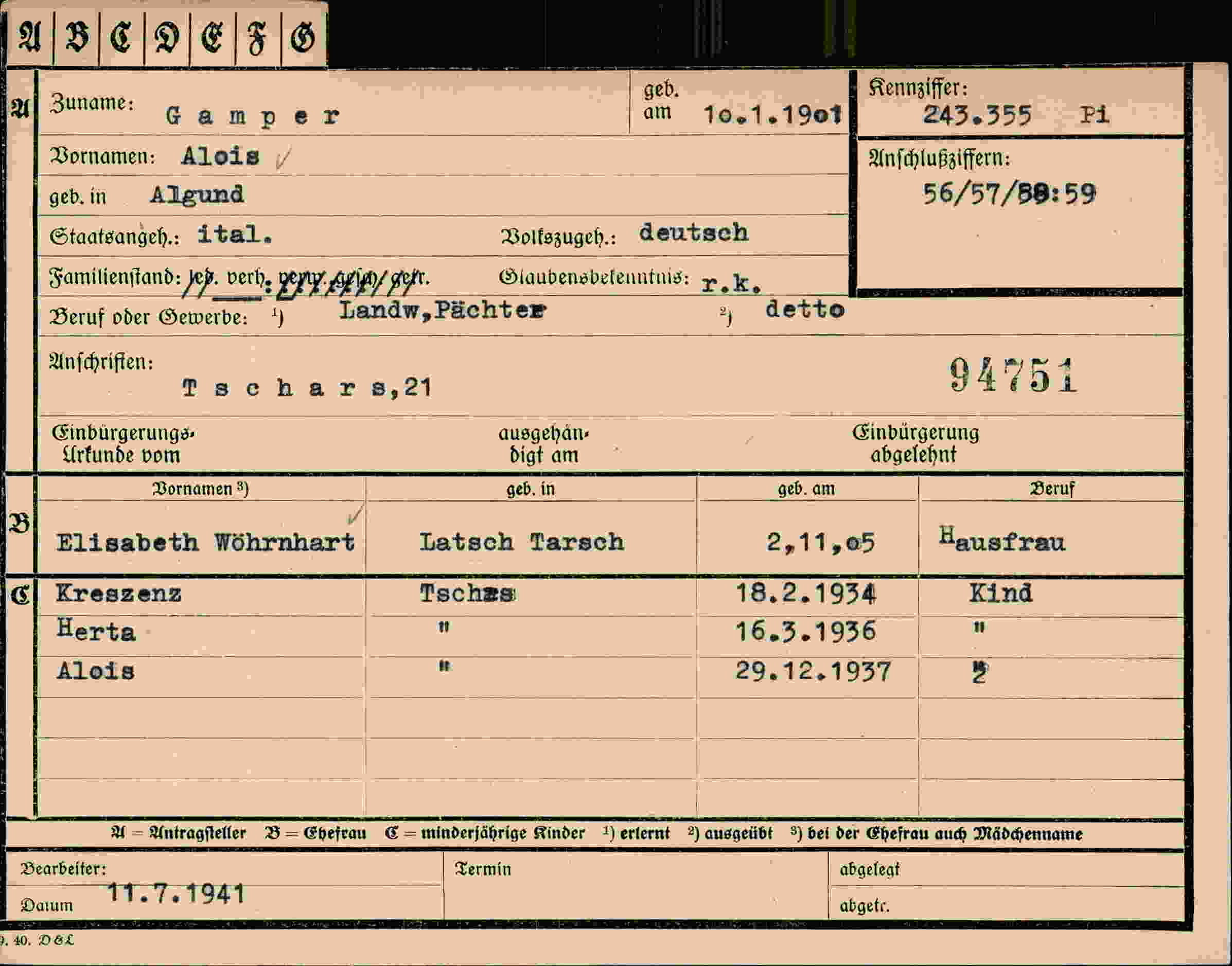The width and height of the screenshot is (1232, 966).
Task: Click the birthplace 'Latsch Tarsch'
Action: (x=522, y=542)
